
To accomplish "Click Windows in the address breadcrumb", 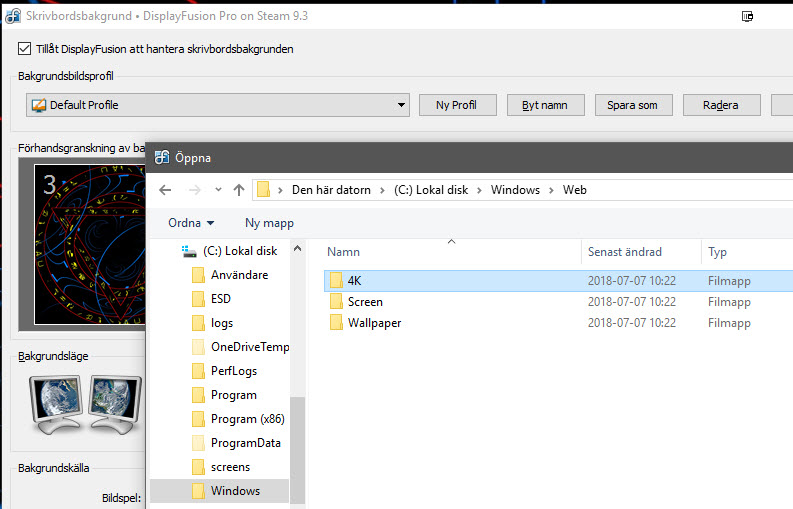I will [x=515, y=190].
